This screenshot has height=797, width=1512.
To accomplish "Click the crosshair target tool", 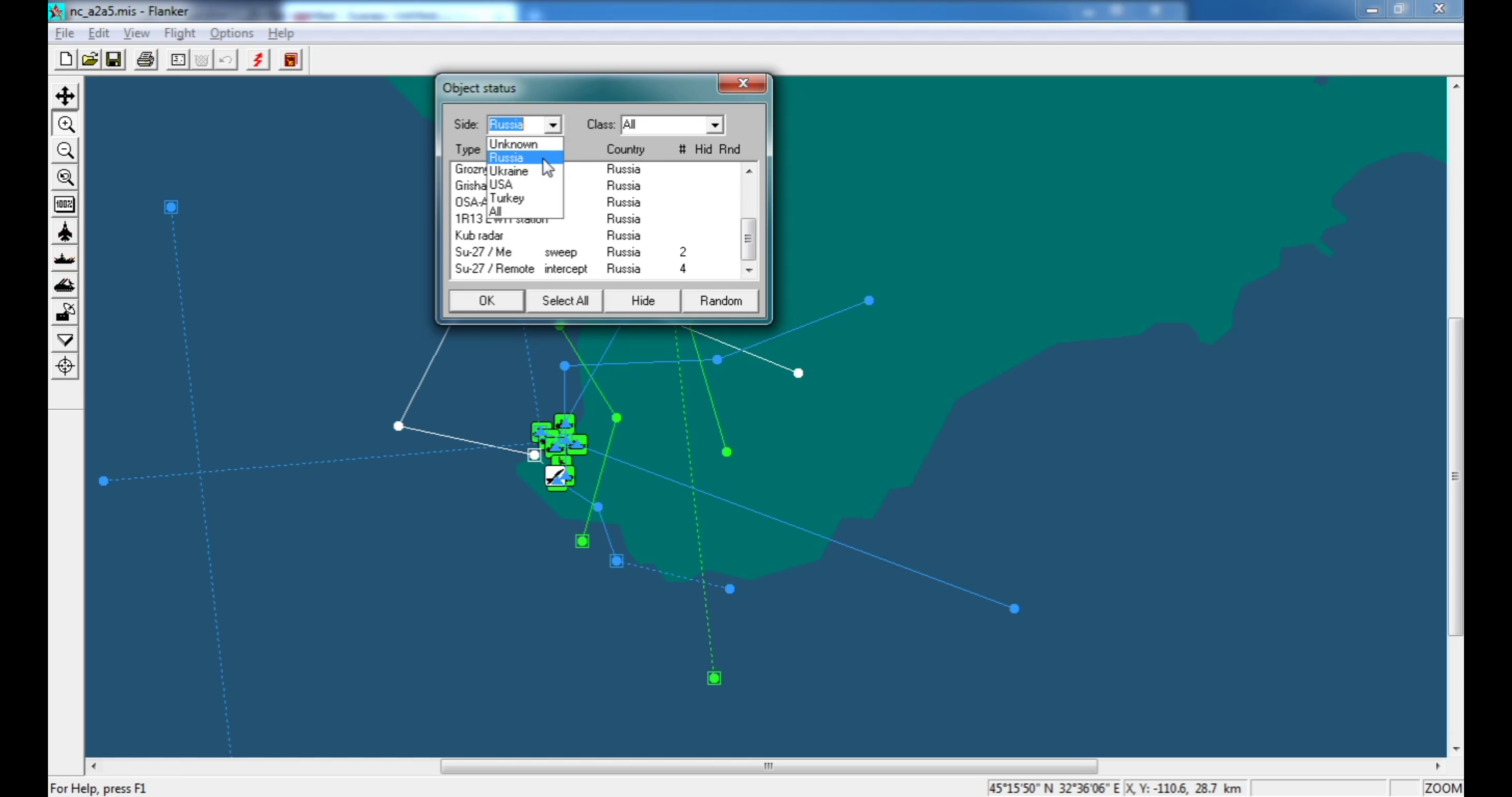I will (65, 366).
